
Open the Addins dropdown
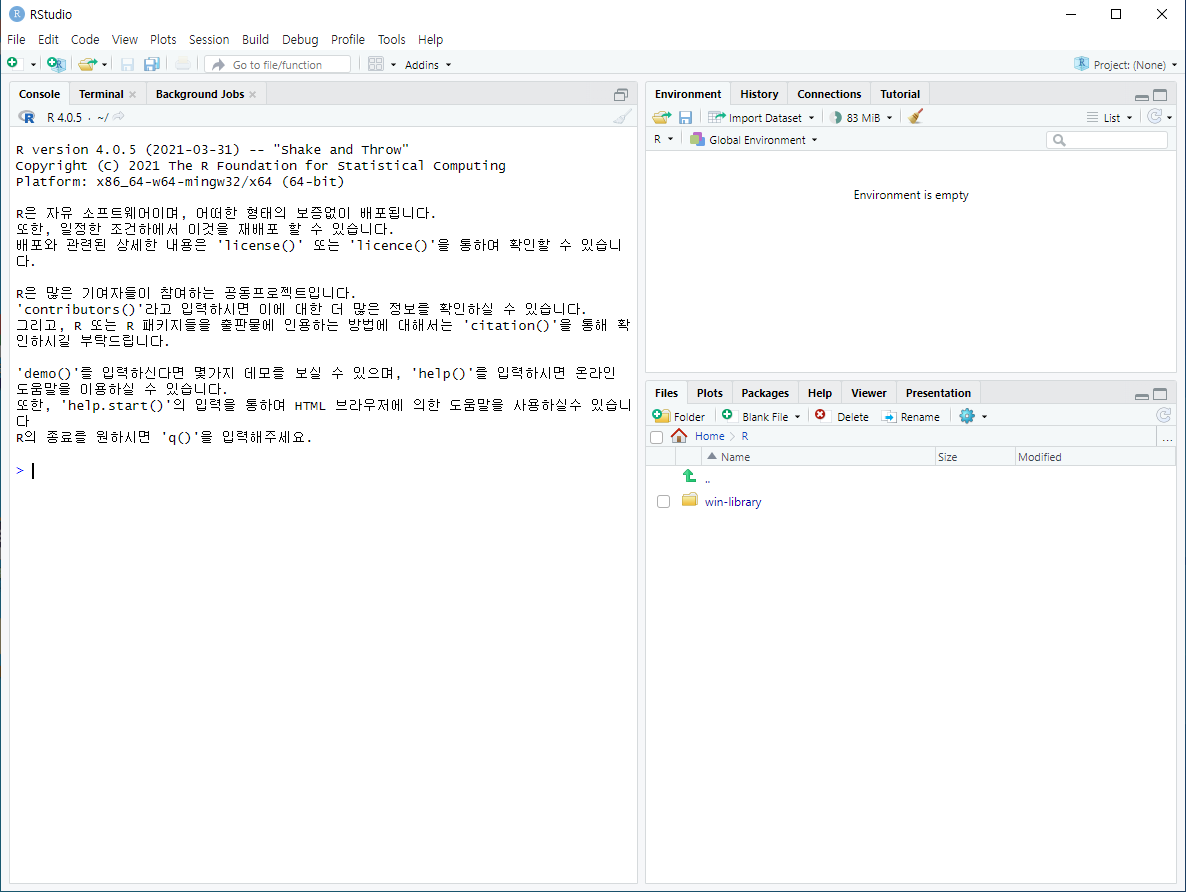point(428,65)
